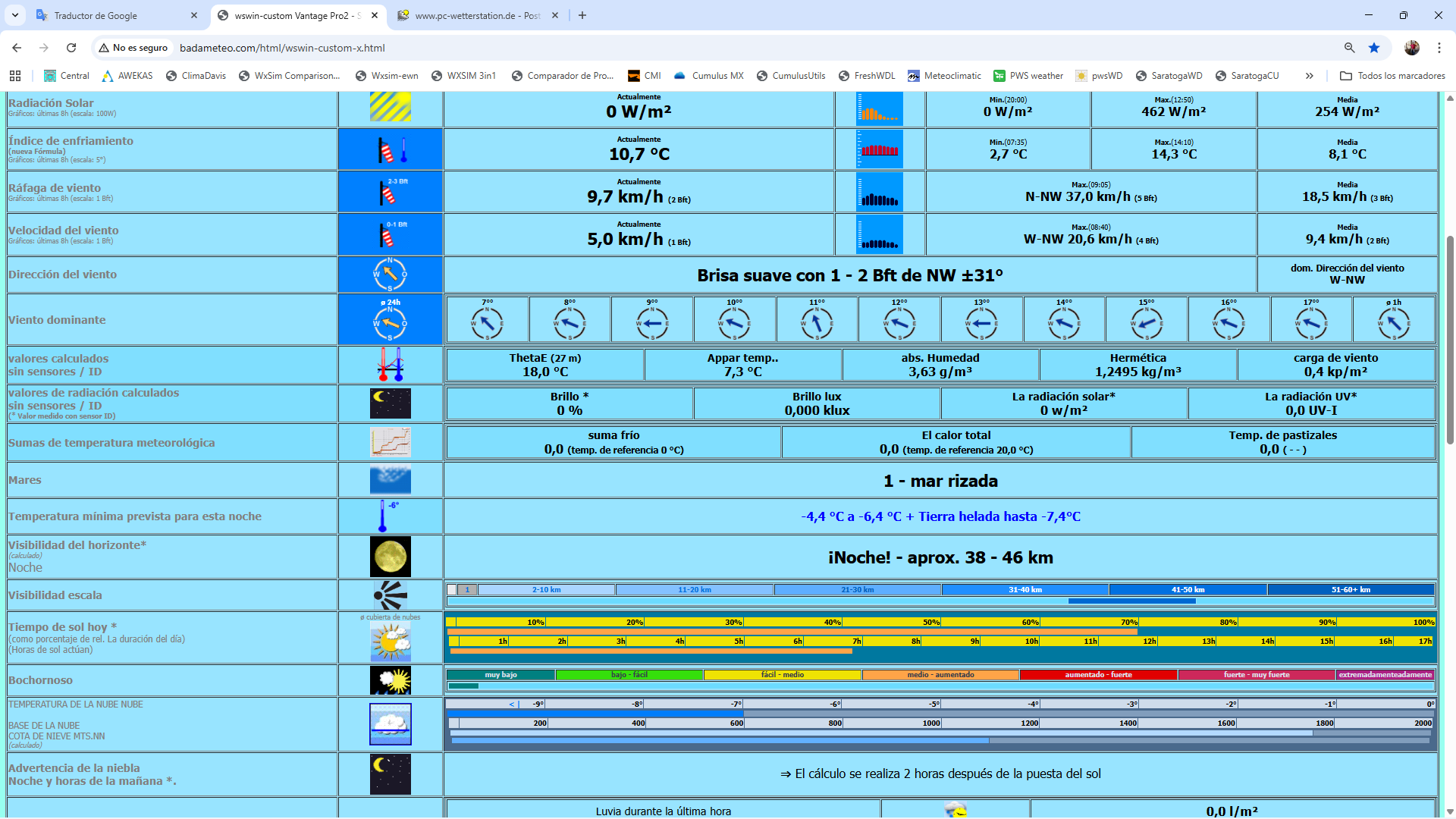This screenshot has width=1456, height=819.
Task: Reload the page
Action: [x=71, y=48]
